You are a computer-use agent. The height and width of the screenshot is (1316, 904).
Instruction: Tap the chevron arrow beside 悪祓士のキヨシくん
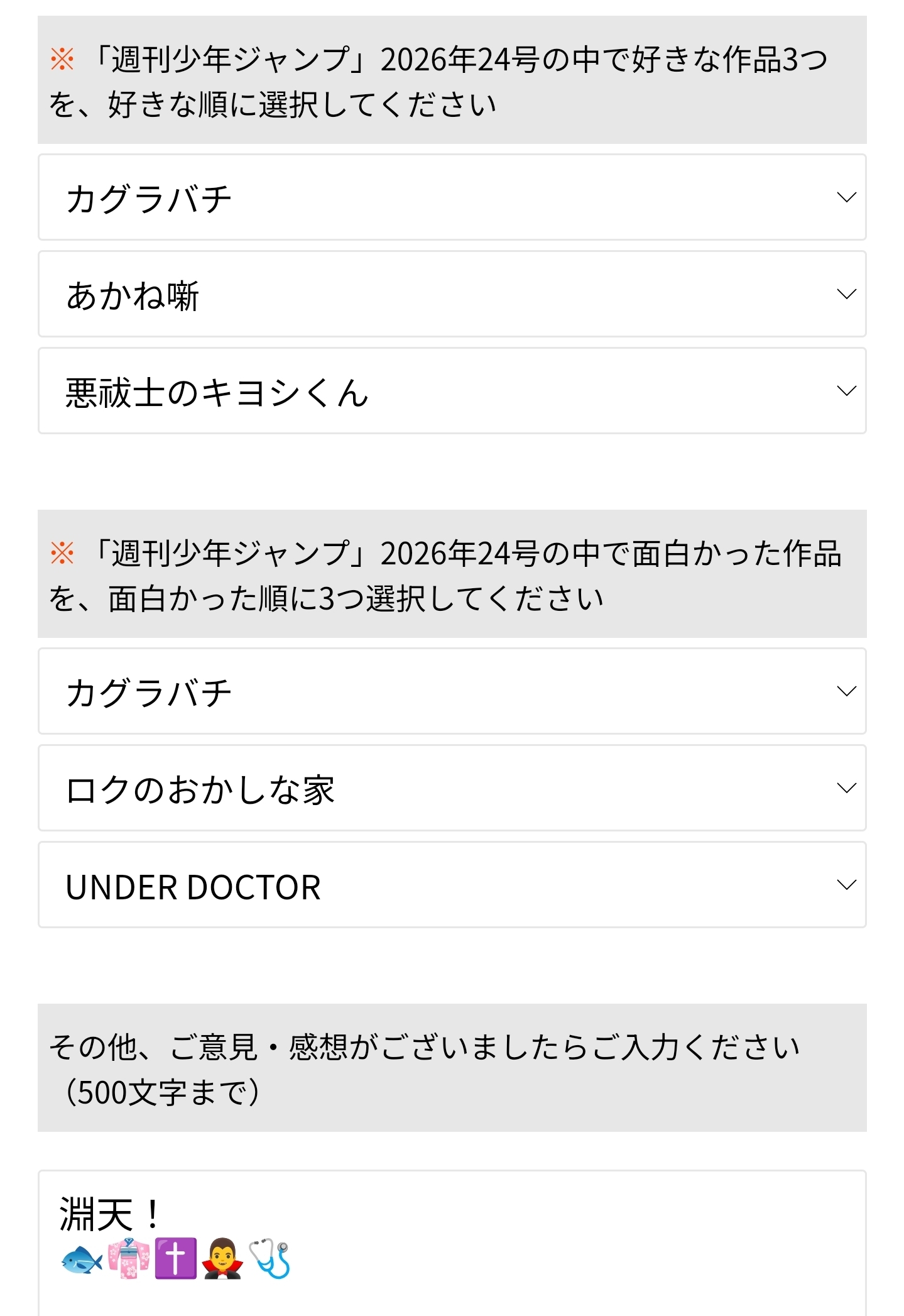[847, 391]
